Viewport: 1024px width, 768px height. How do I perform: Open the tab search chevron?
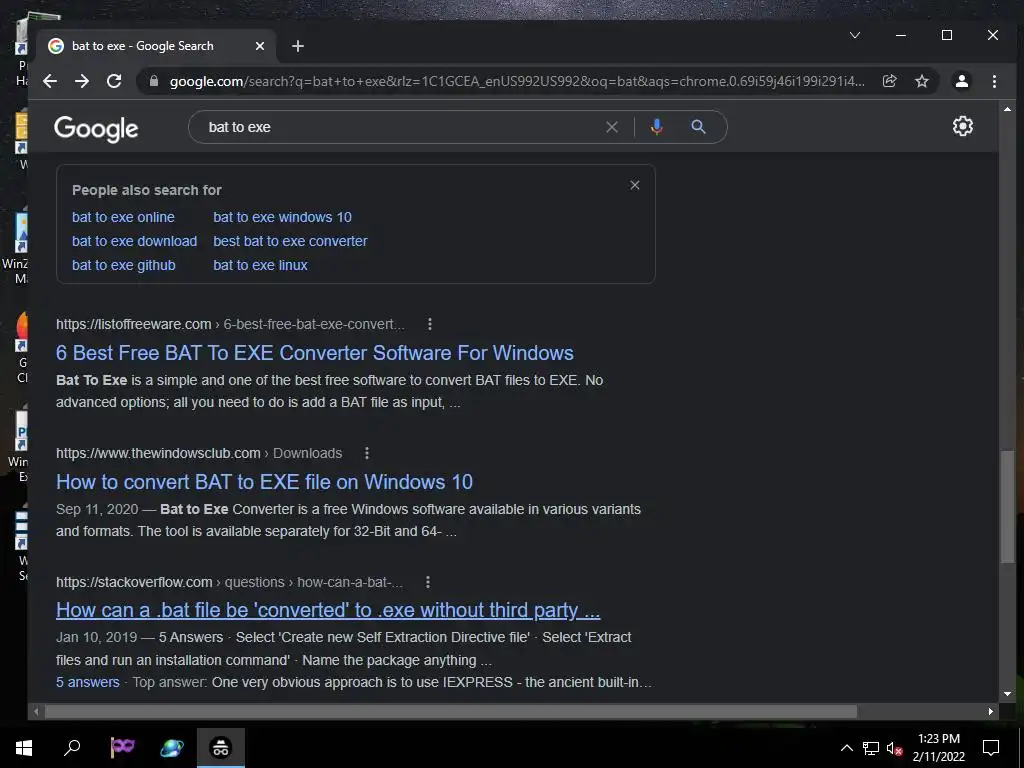[855, 35]
